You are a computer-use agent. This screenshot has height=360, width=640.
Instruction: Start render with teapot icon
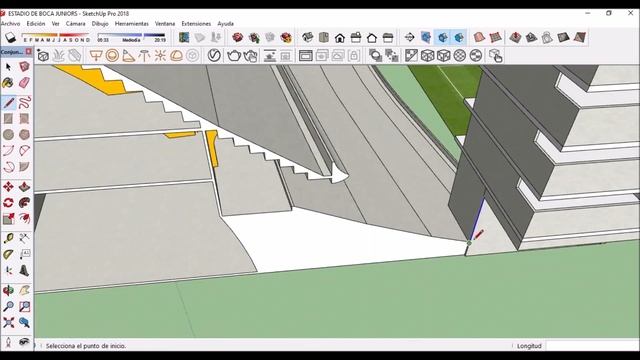[234, 56]
